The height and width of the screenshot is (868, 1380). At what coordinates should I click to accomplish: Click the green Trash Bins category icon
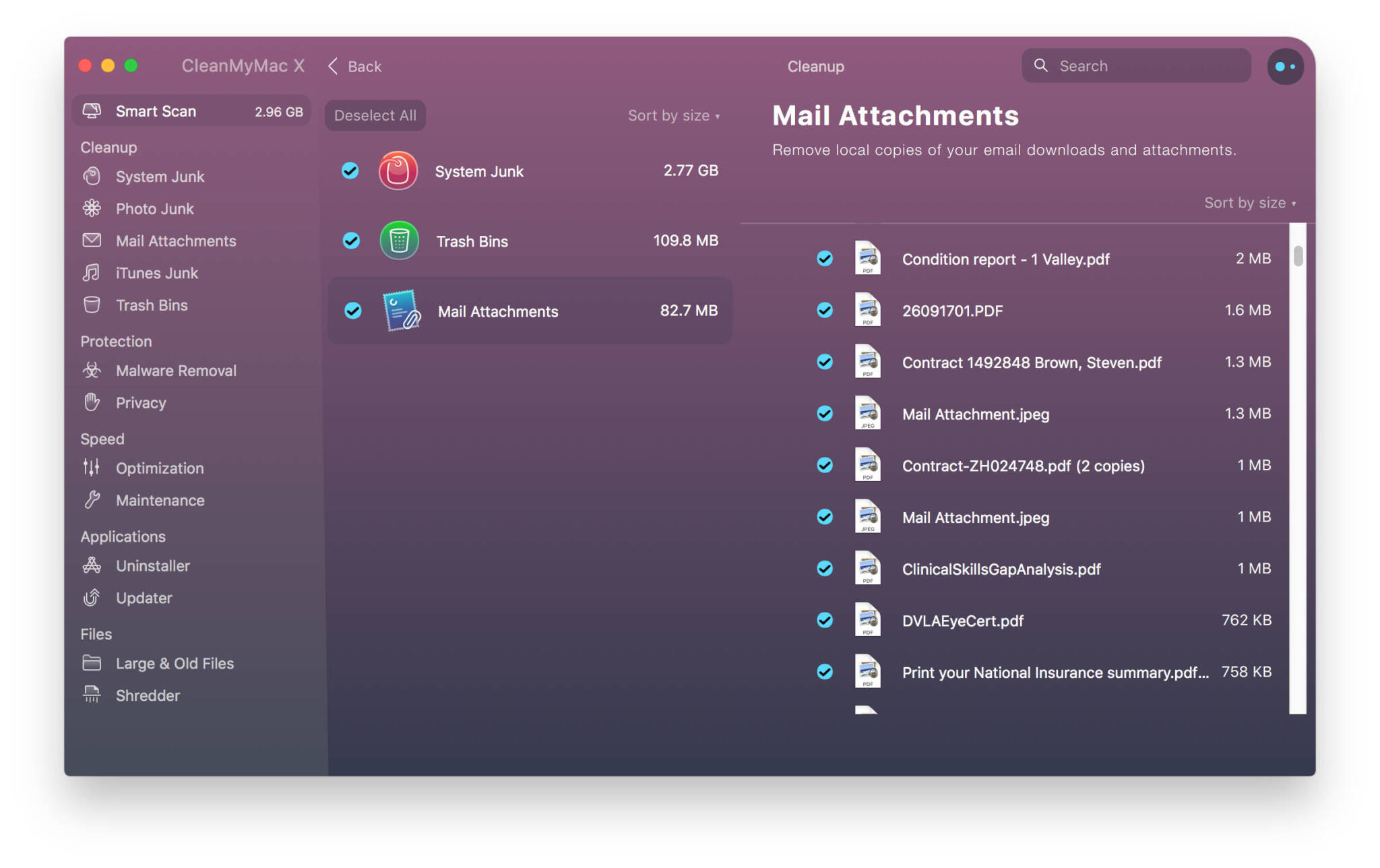point(399,241)
